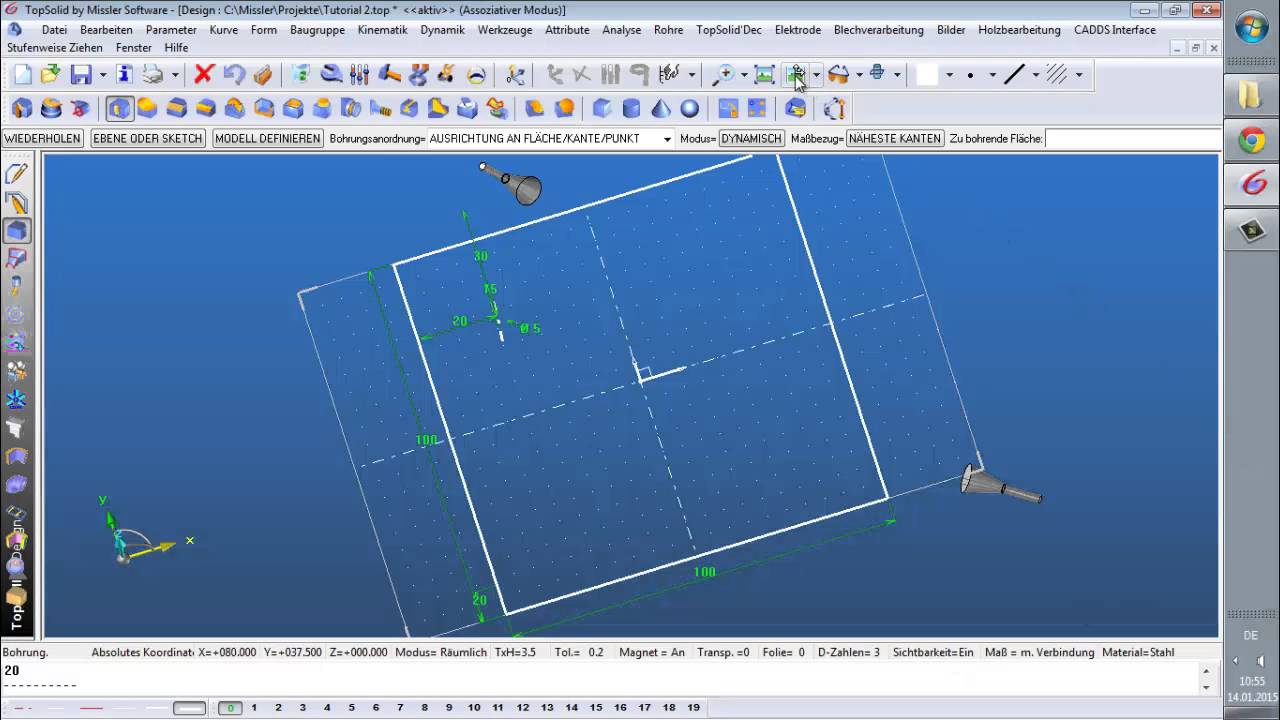Select the blue cube shape icon
Viewport: 1280px width, 720px height.
[x=602, y=108]
